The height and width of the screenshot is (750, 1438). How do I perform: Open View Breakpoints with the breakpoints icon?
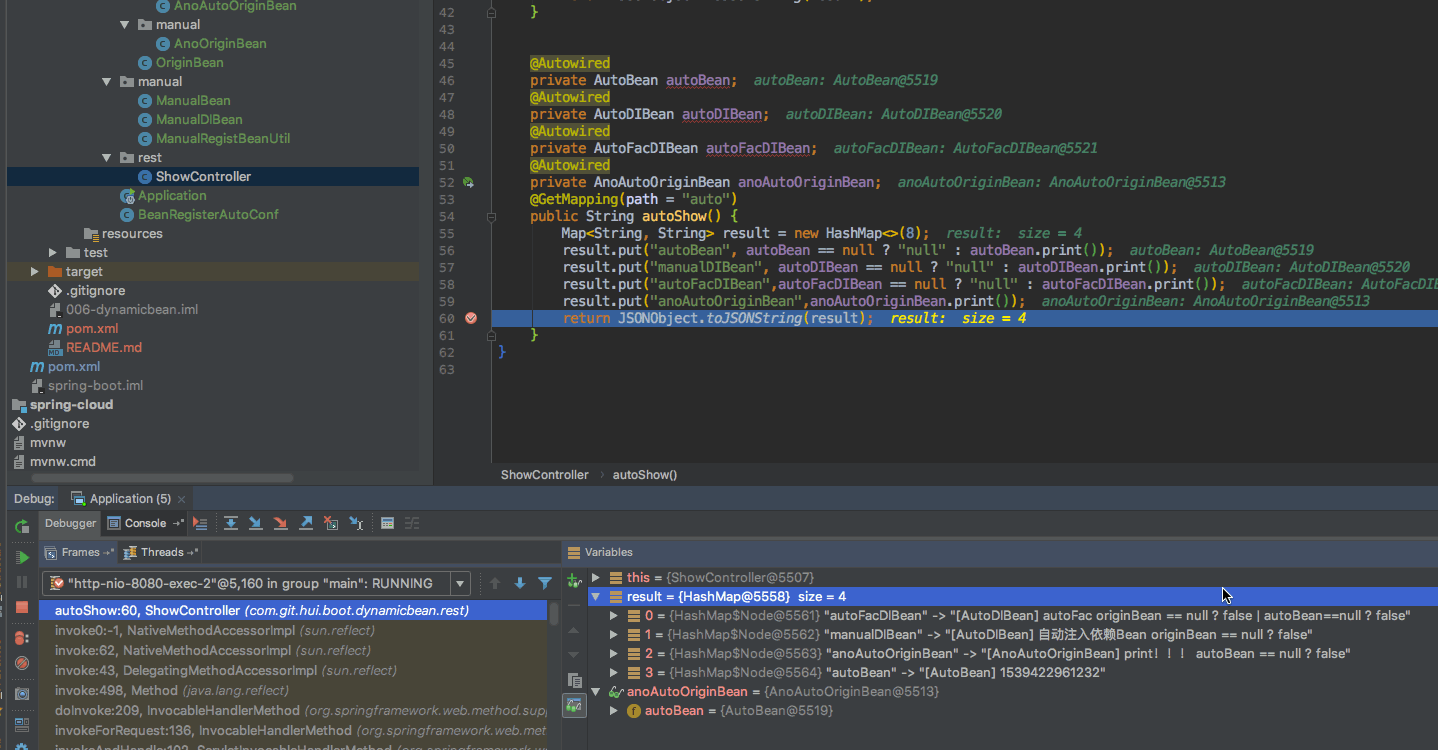pyautogui.click(x=22, y=637)
